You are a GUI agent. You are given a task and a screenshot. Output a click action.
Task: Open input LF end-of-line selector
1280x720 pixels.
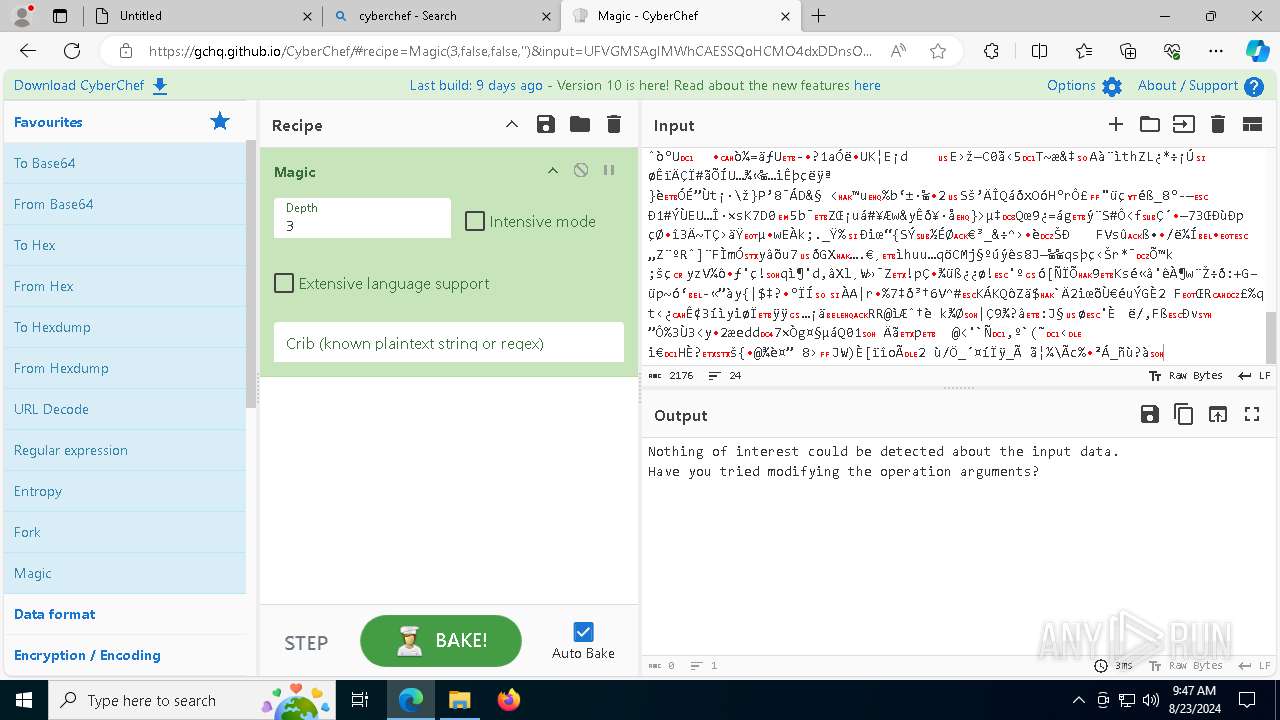[x=1254, y=376]
